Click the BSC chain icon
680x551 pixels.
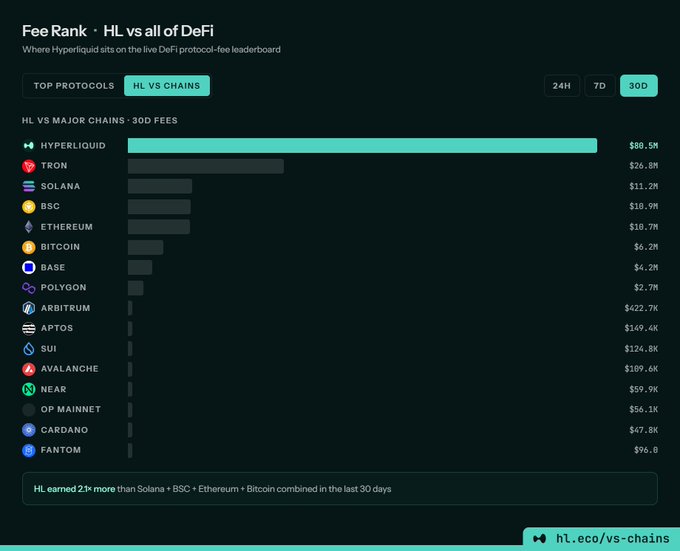tap(29, 207)
